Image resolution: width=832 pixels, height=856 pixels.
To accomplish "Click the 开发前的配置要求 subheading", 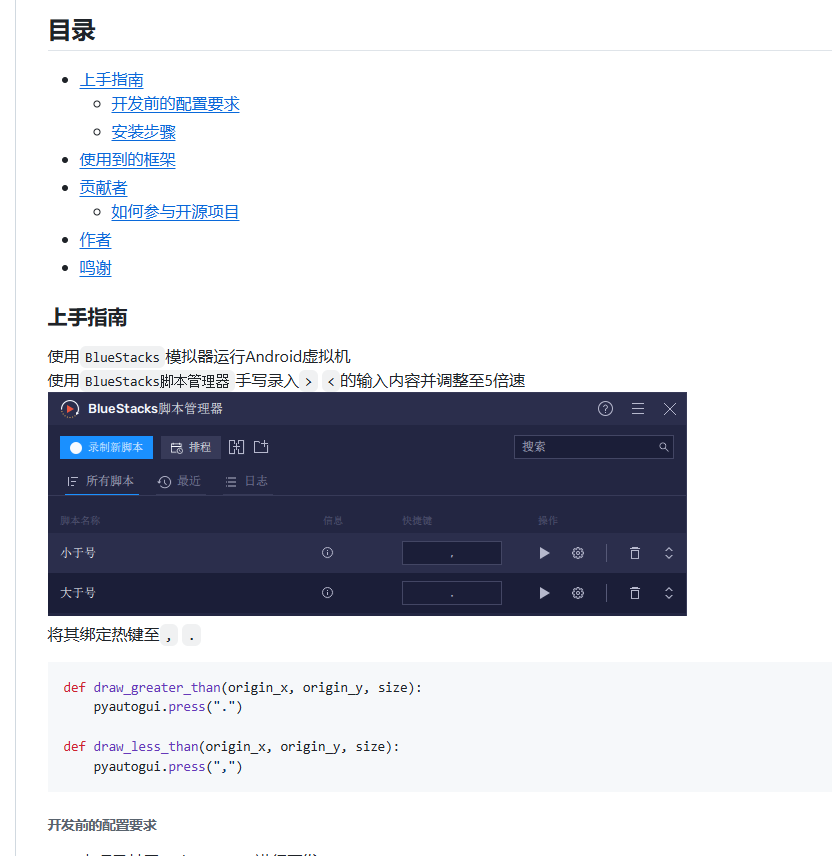I will pos(102,825).
